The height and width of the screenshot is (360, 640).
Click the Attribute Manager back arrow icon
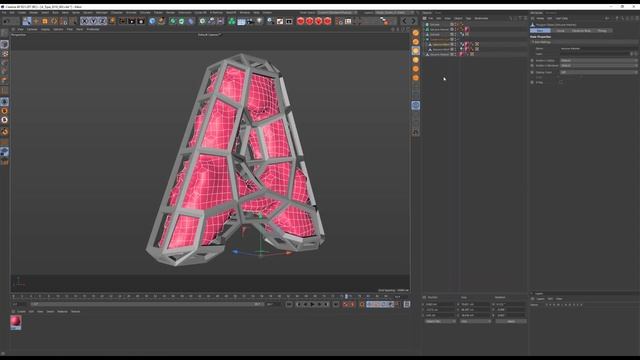(607, 18)
